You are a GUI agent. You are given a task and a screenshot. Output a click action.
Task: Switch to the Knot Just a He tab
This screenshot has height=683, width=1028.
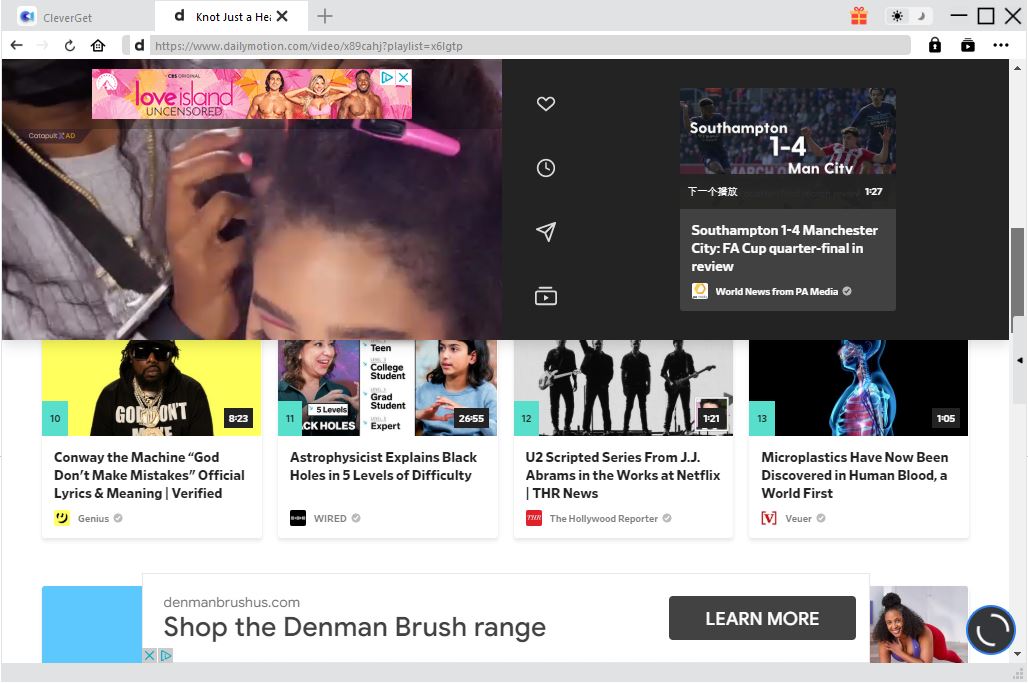pyautogui.click(x=230, y=16)
